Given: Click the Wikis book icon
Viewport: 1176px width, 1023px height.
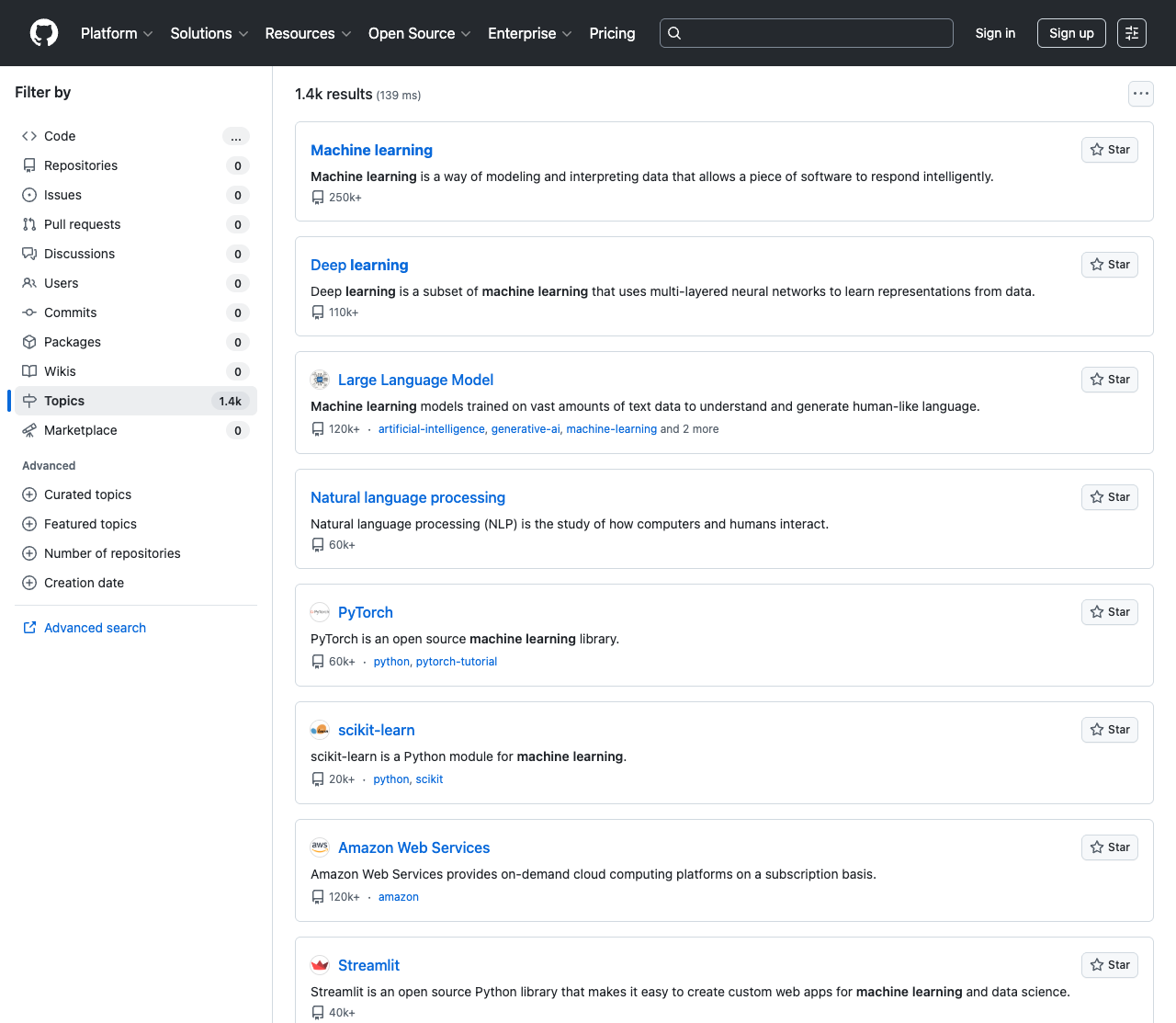Looking at the screenshot, I should click(29, 371).
